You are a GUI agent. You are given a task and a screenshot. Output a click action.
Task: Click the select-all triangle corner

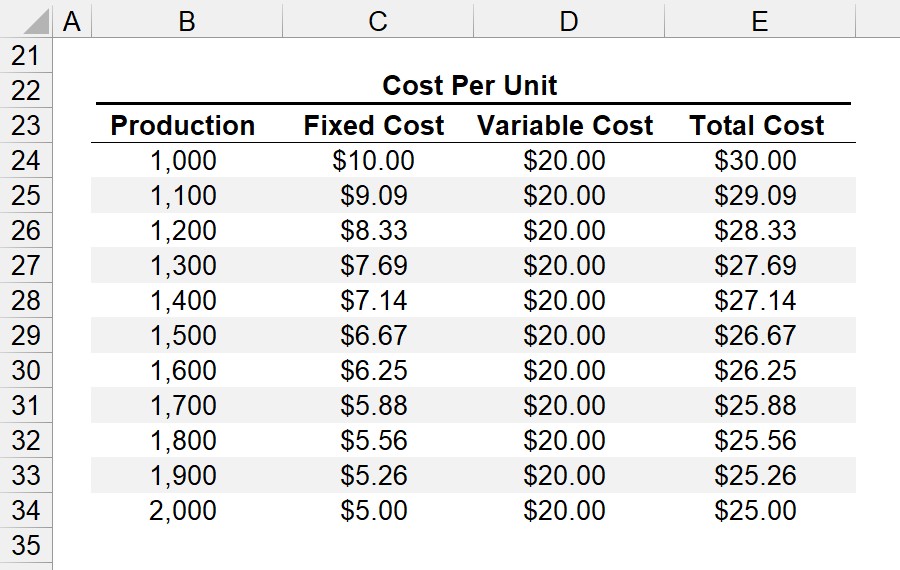tap(26, 20)
